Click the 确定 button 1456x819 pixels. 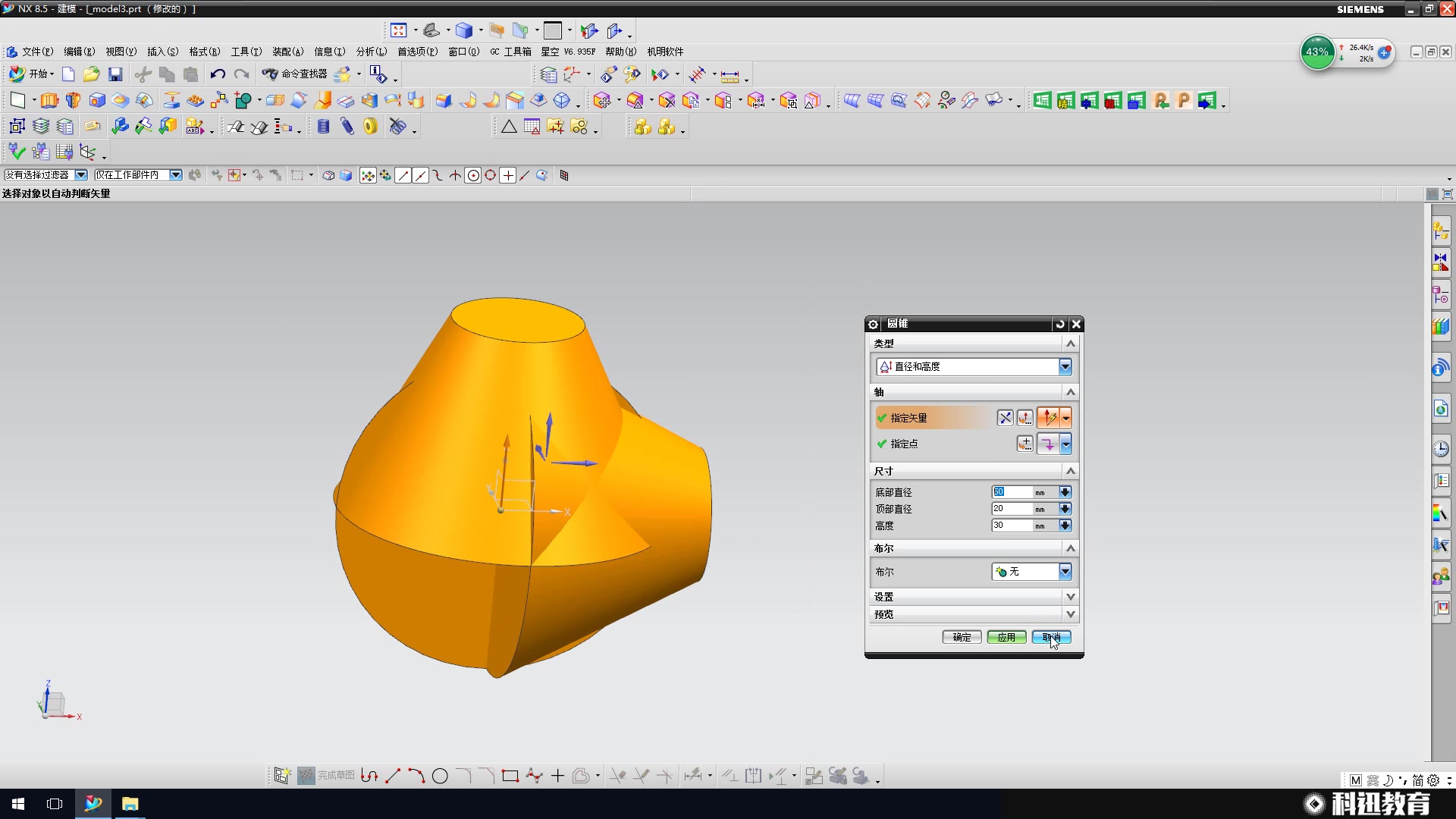tap(962, 637)
